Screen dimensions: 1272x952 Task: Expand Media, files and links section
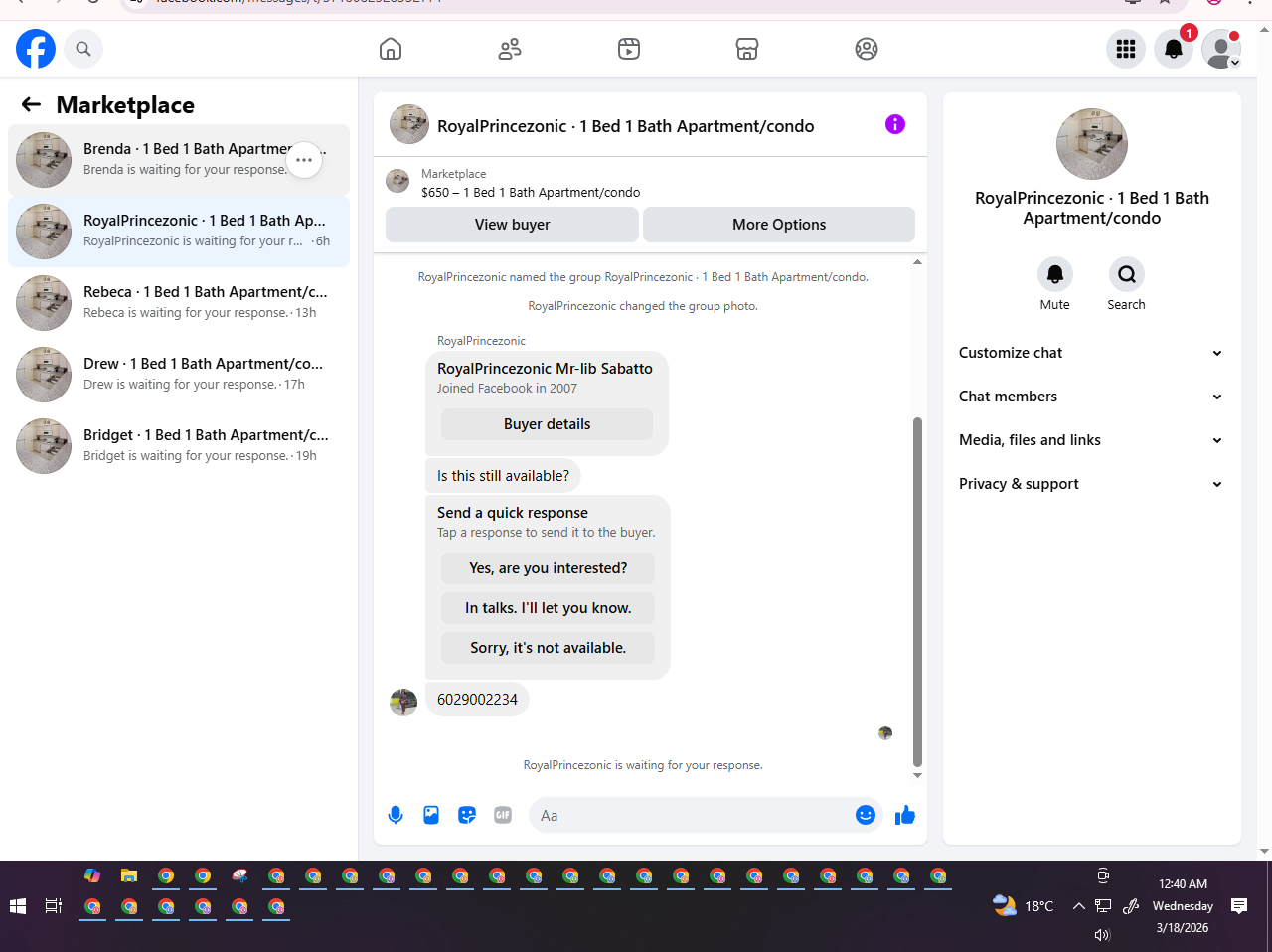[1091, 440]
